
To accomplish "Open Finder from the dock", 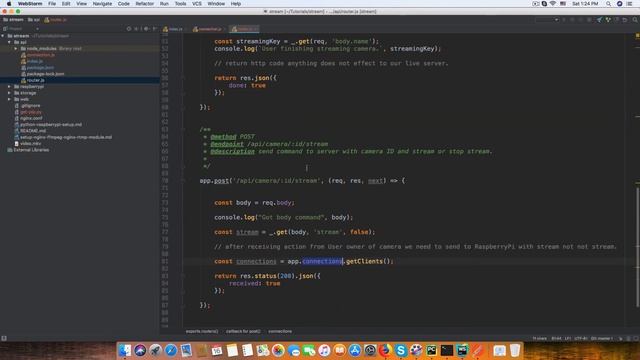I will pos(125,350).
